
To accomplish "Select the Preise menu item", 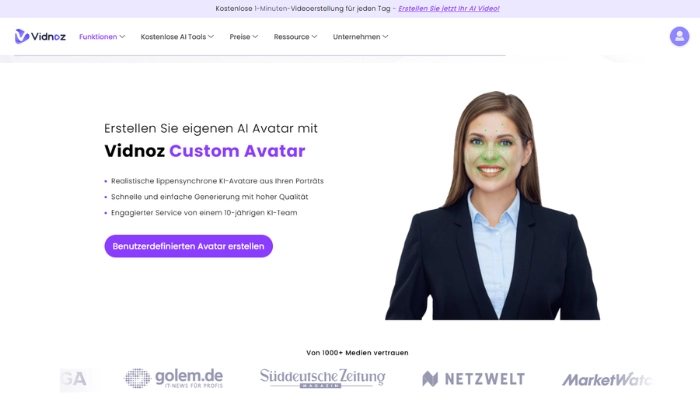I will (240, 37).
